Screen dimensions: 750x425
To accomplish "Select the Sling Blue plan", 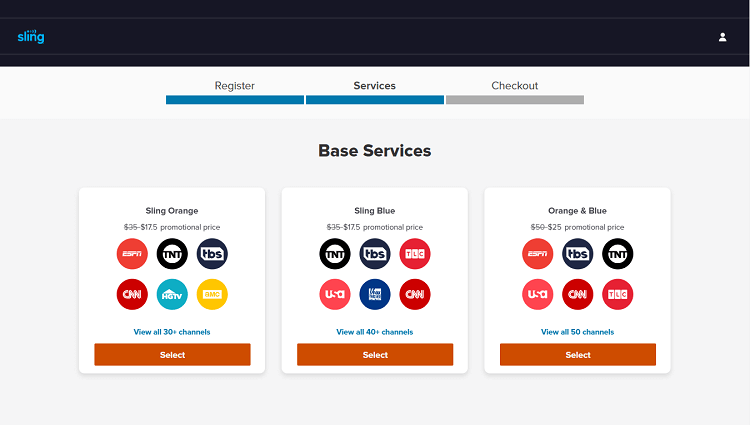I will (375, 355).
